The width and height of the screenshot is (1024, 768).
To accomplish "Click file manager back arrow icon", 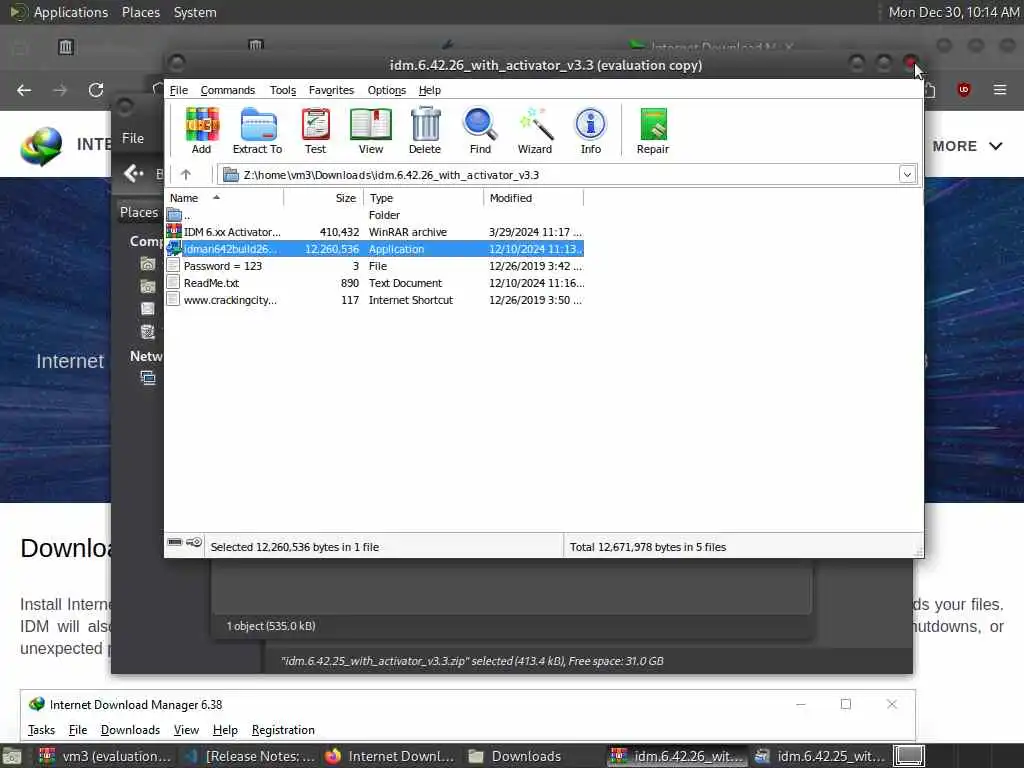I will tap(133, 173).
